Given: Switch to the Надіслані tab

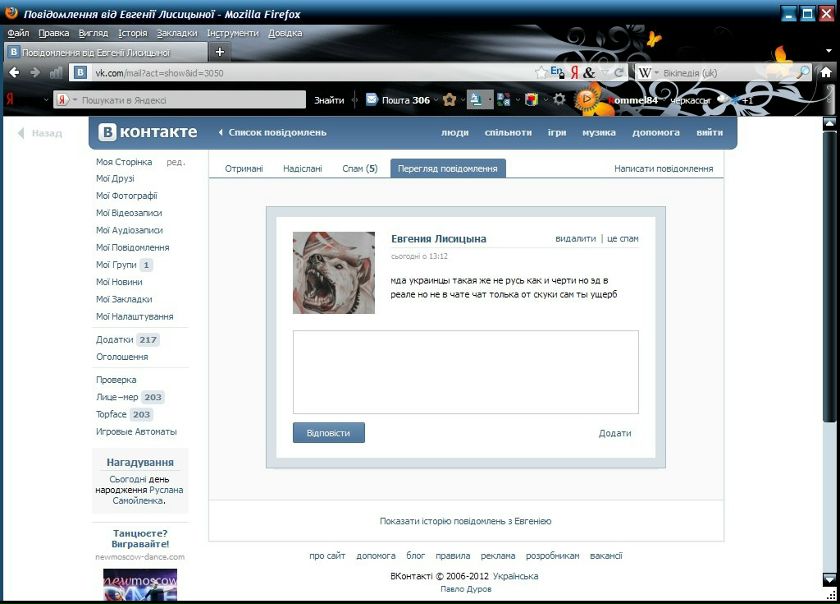Looking at the screenshot, I should point(302,169).
